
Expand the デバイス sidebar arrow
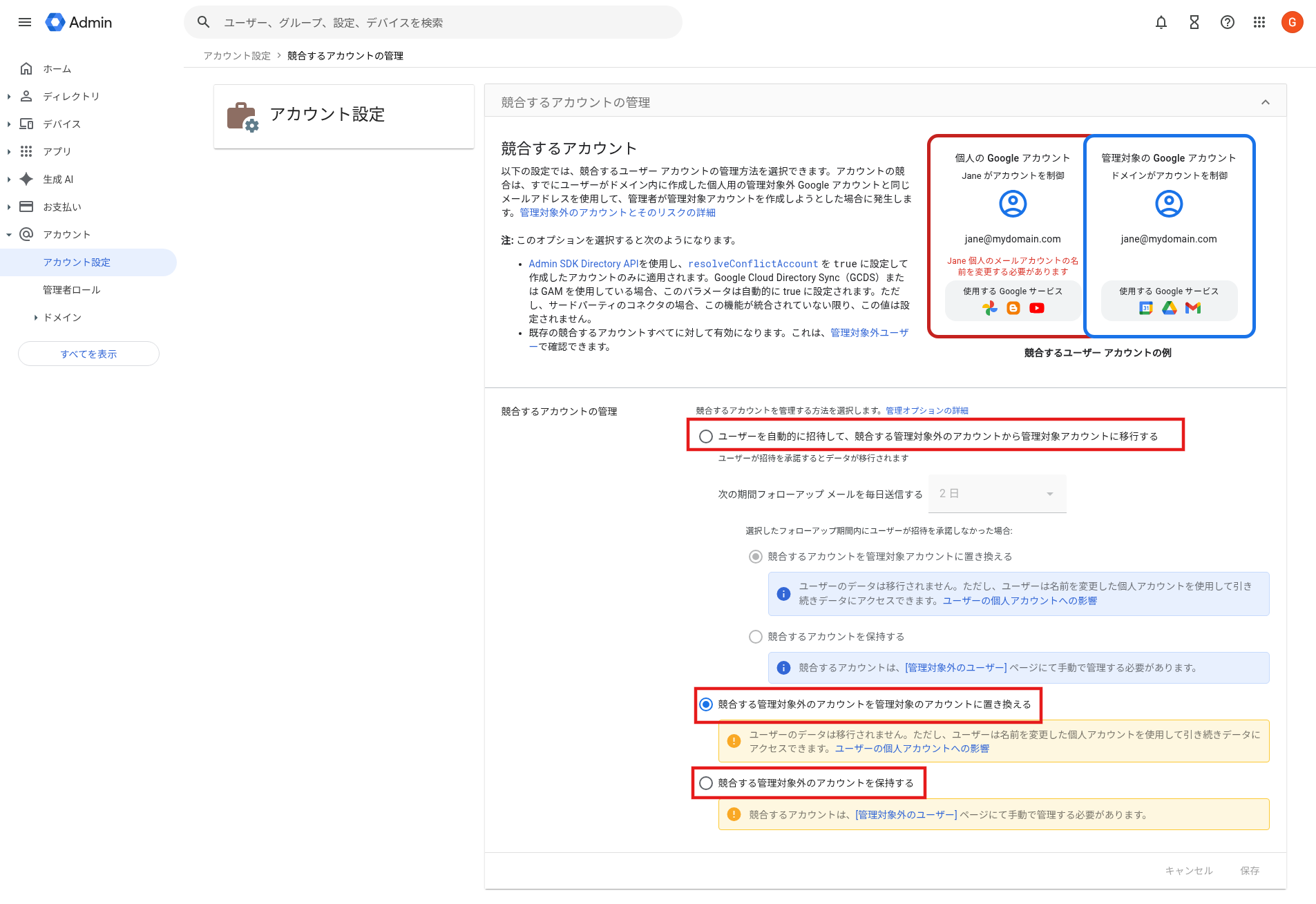pos(9,124)
